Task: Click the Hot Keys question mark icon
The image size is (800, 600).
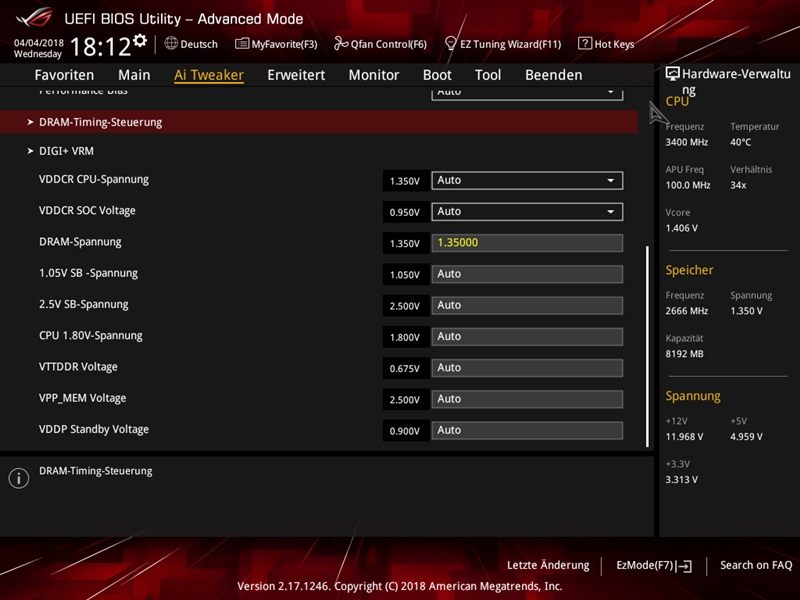Action: [x=585, y=43]
